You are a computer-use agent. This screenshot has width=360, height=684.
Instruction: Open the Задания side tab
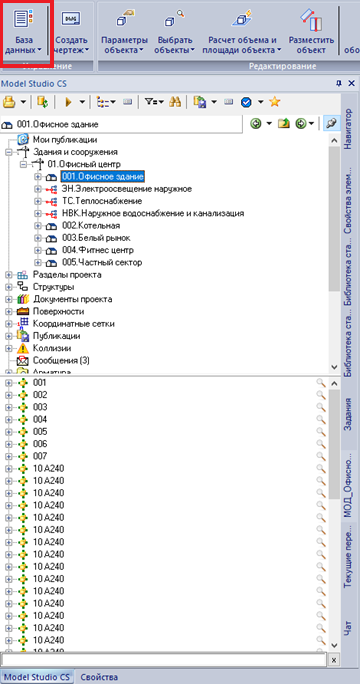(x=348, y=414)
